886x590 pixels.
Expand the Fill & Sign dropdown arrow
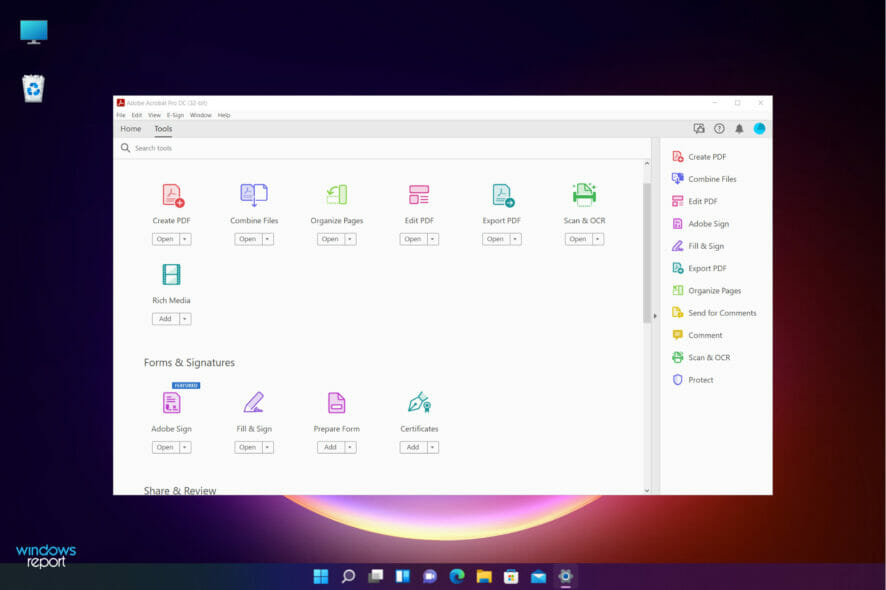pyautogui.click(x=267, y=447)
